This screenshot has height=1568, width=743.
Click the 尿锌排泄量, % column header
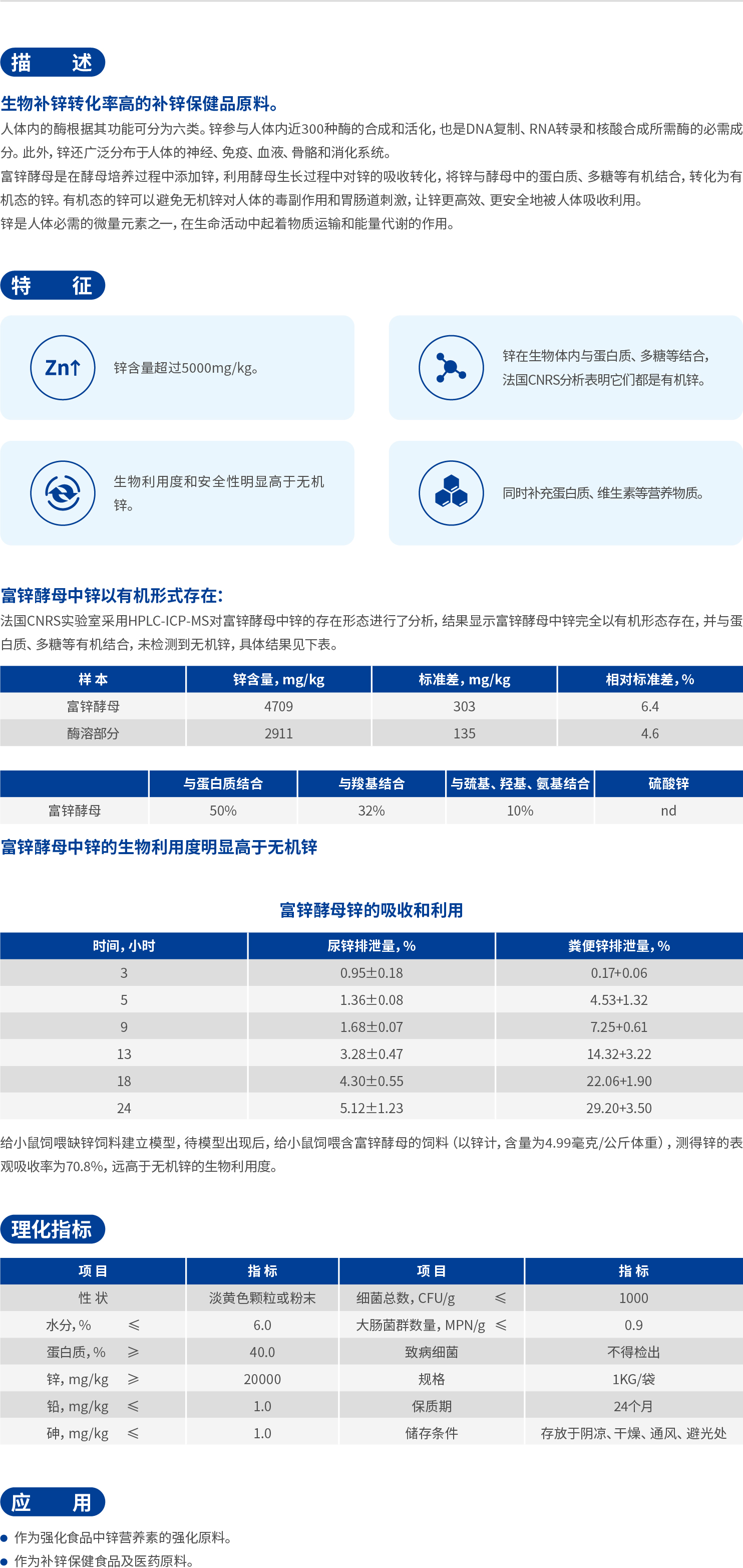click(x=371, y=946)
